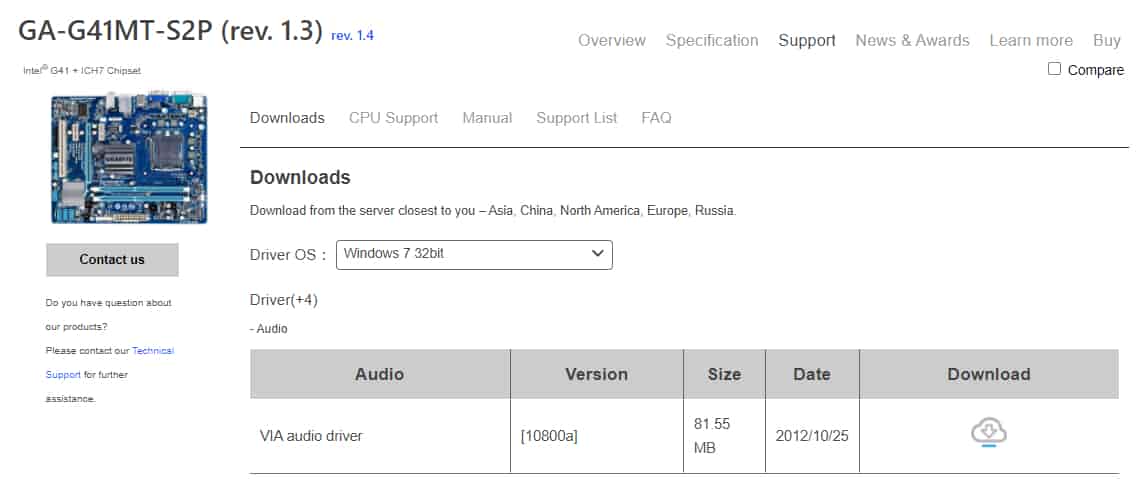Open the FAQ tab
The image size is (1143, 503).
click(x=656, y=118)
